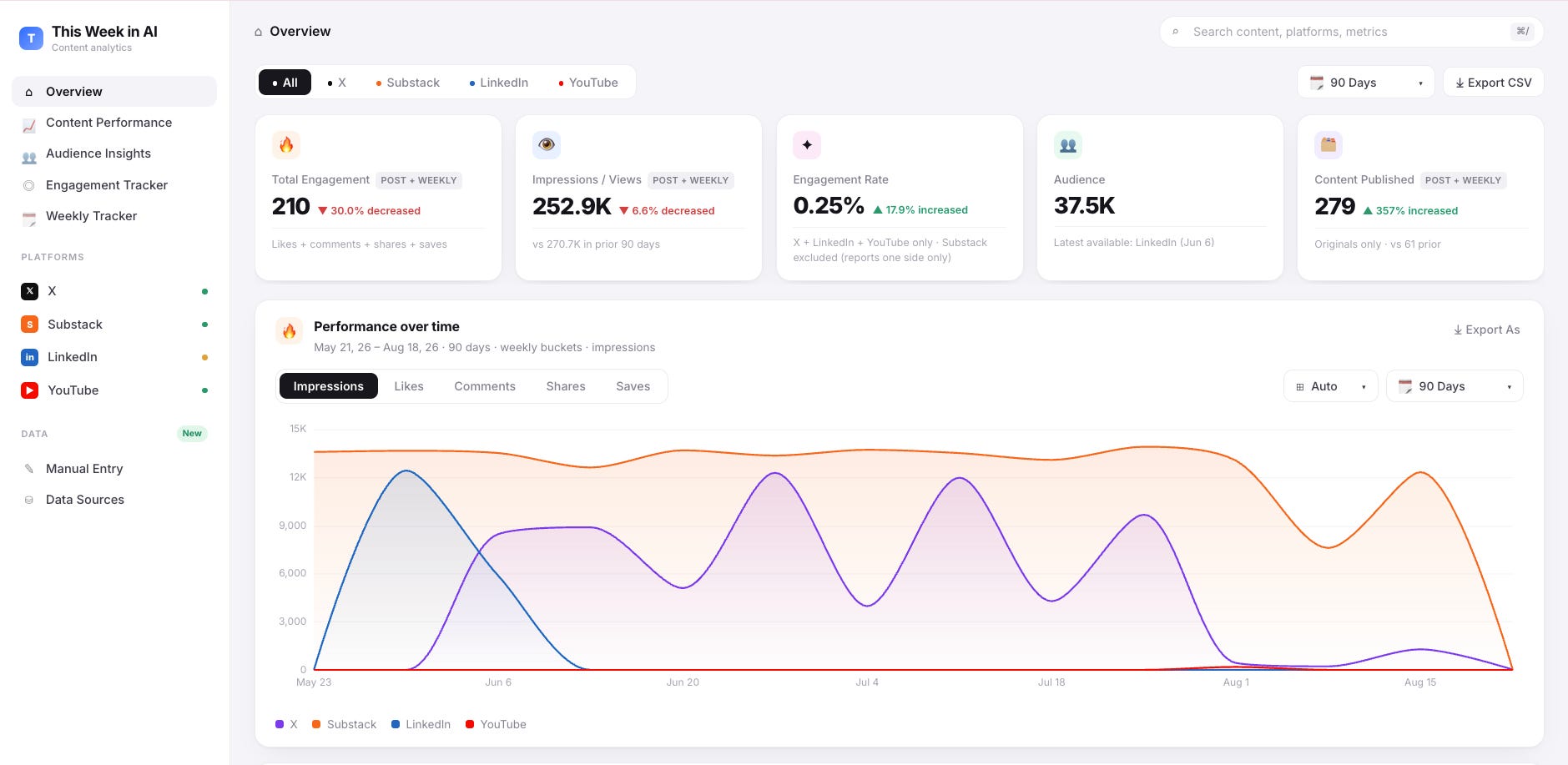Click the Audience Insights people icon
The width and height of the screenshot is (1568, 765).
click(29, 158)
